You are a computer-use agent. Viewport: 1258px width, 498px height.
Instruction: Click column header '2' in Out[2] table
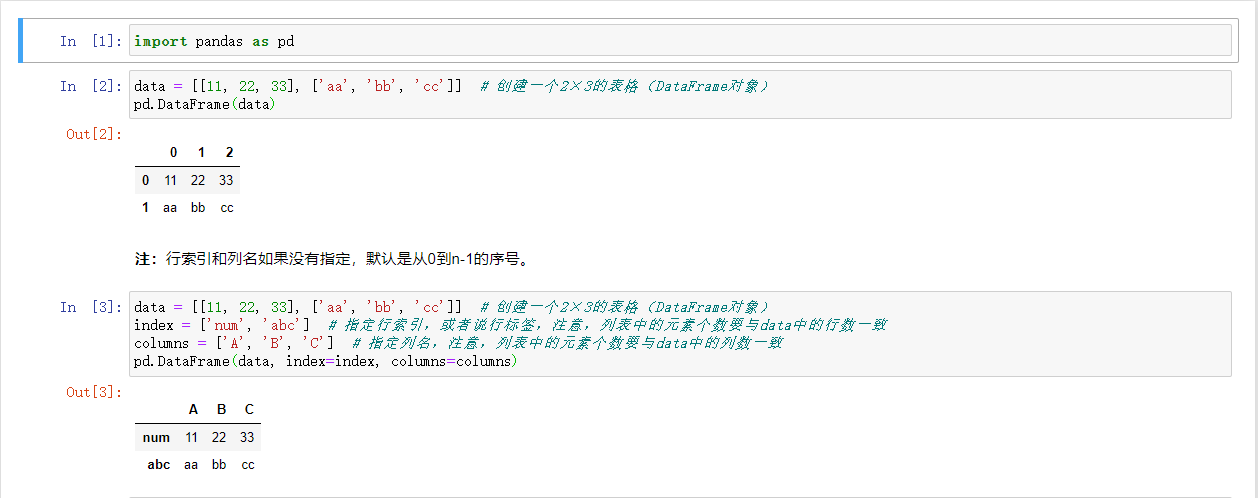point(229,153)
